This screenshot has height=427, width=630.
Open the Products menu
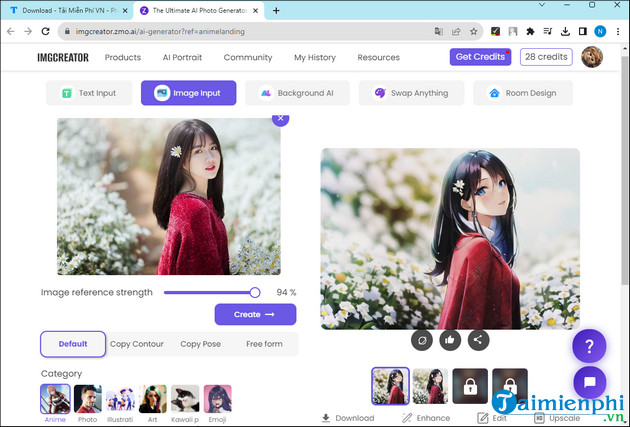point(123,57)
